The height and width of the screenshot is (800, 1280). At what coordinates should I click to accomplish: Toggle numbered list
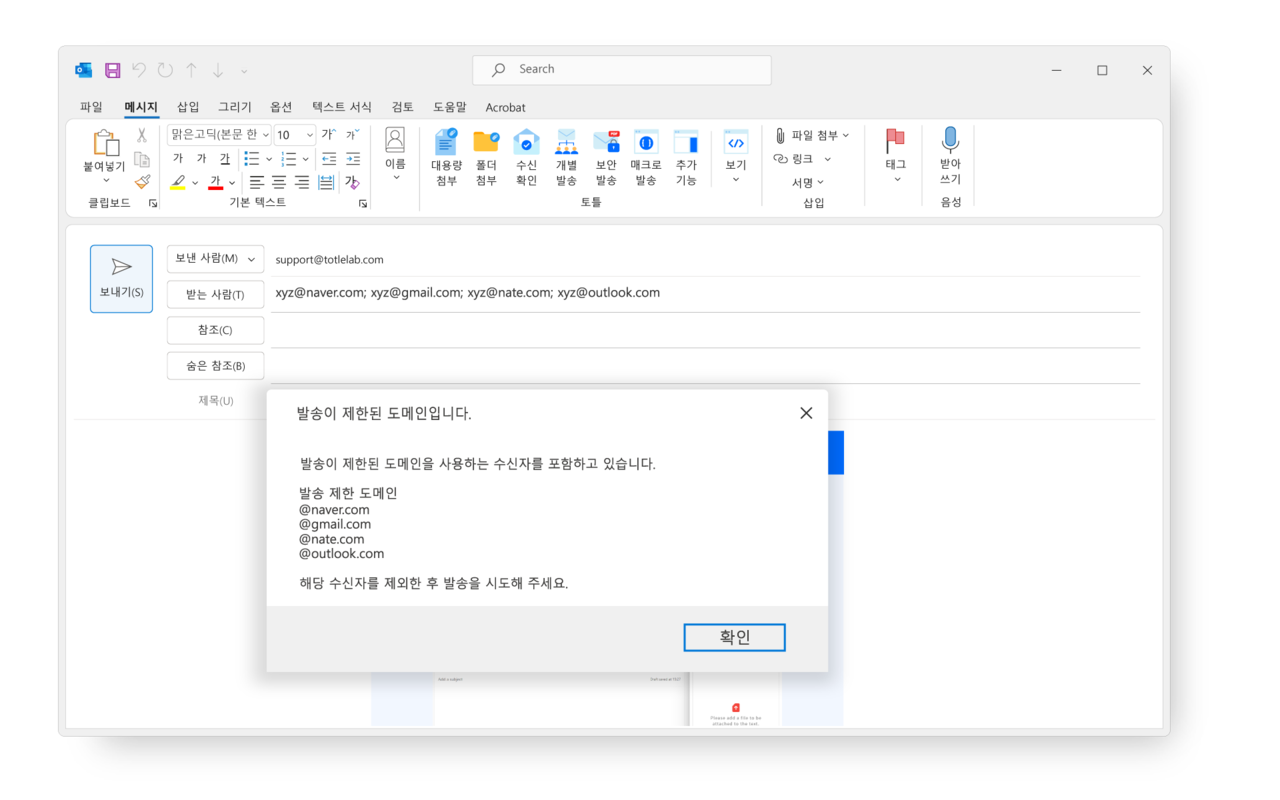289,159
